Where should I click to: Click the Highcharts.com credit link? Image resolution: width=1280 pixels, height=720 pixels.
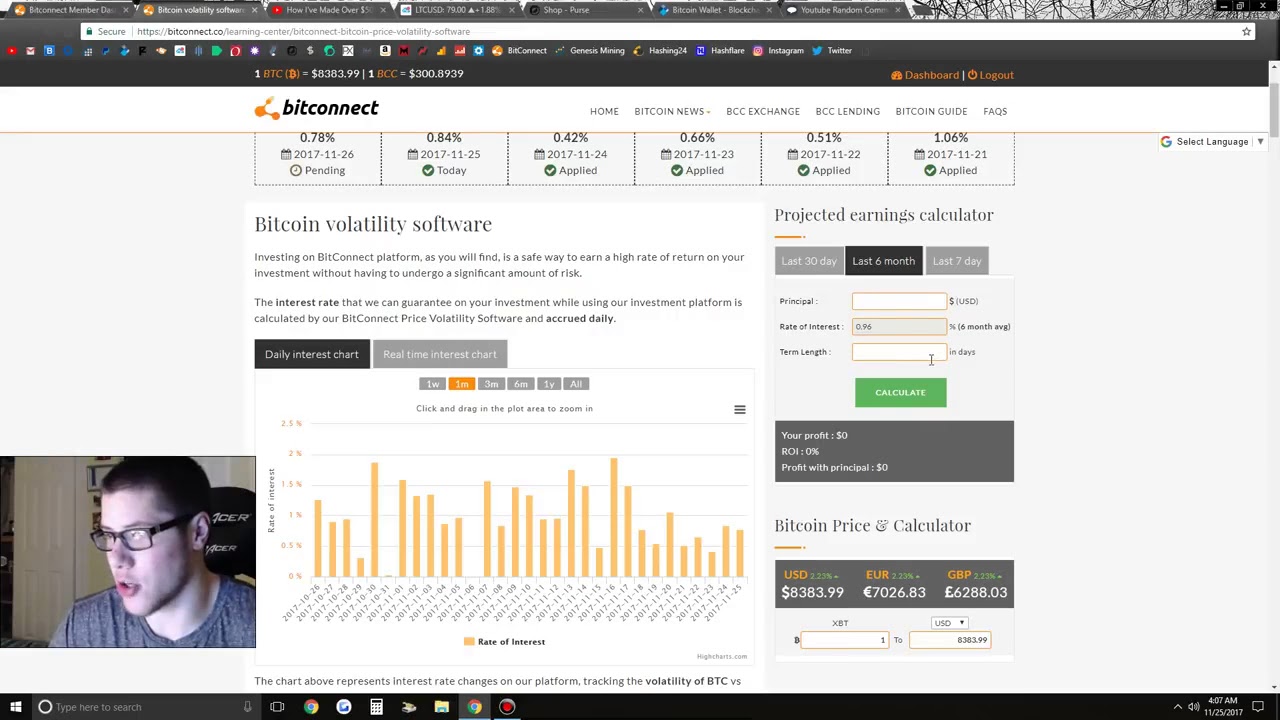(x=722, y=657)
